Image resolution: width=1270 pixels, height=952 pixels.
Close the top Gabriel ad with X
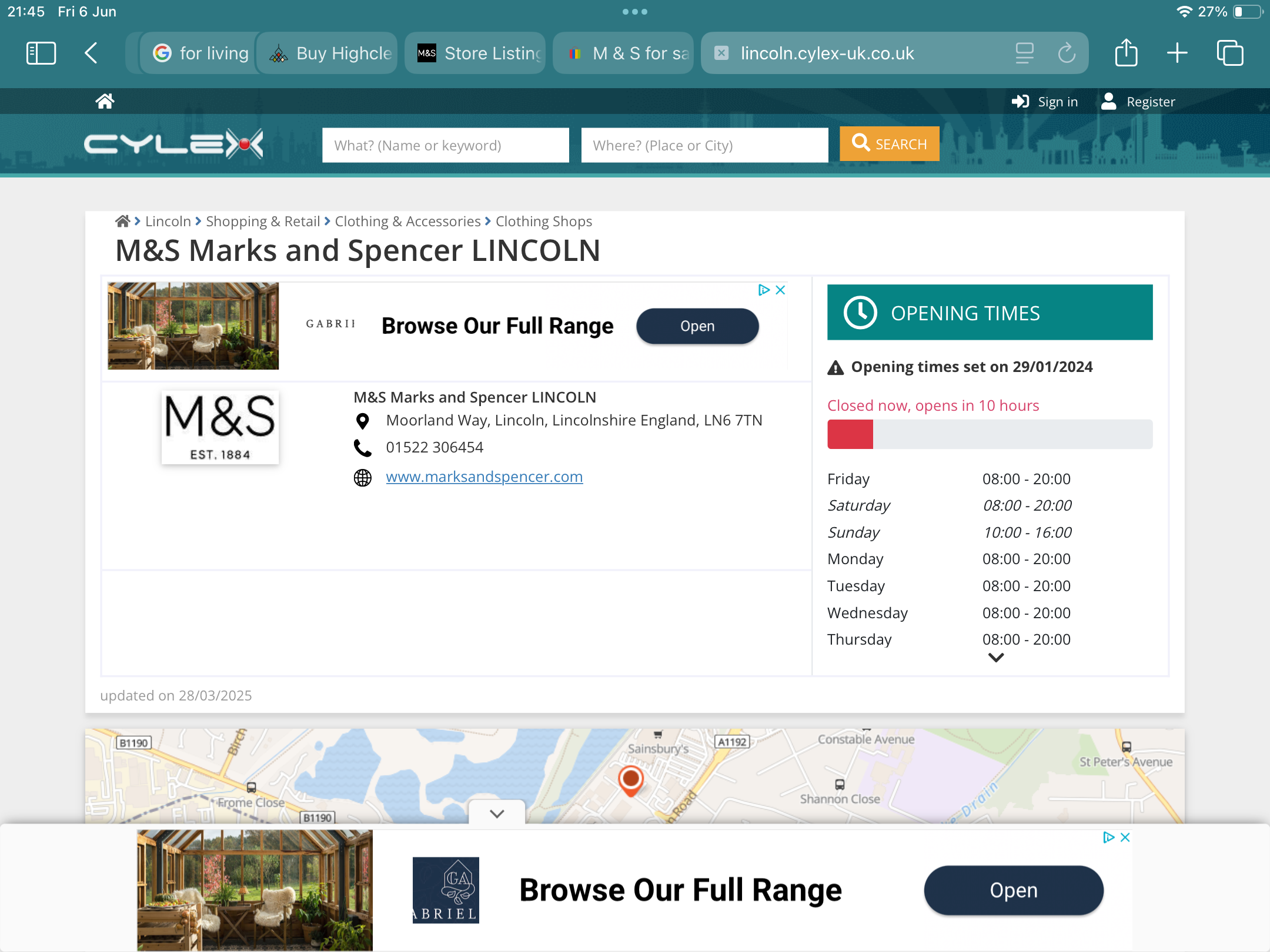[x=781, y=290]
